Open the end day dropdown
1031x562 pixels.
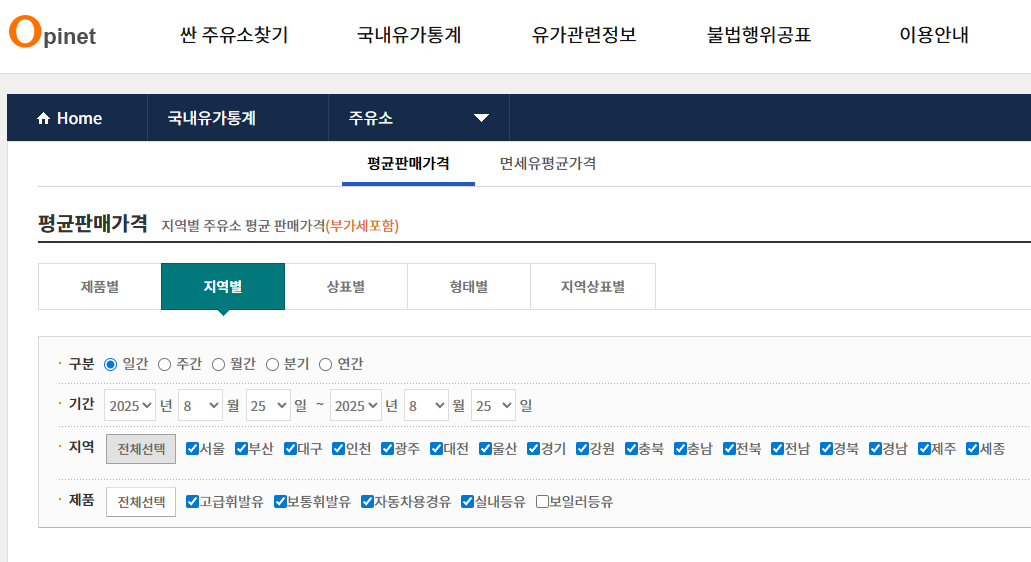pos(493,406)
